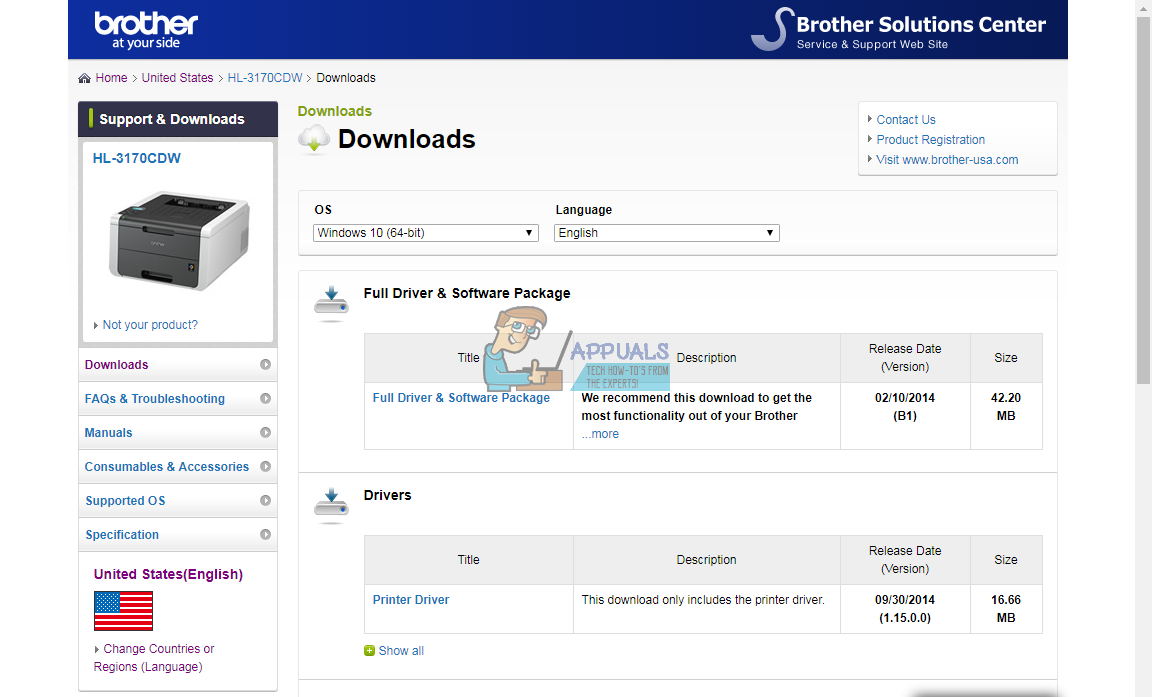This screenshot has width=1152, height=697.
Task: Click the Product Registration link
Action: (930, 139)
